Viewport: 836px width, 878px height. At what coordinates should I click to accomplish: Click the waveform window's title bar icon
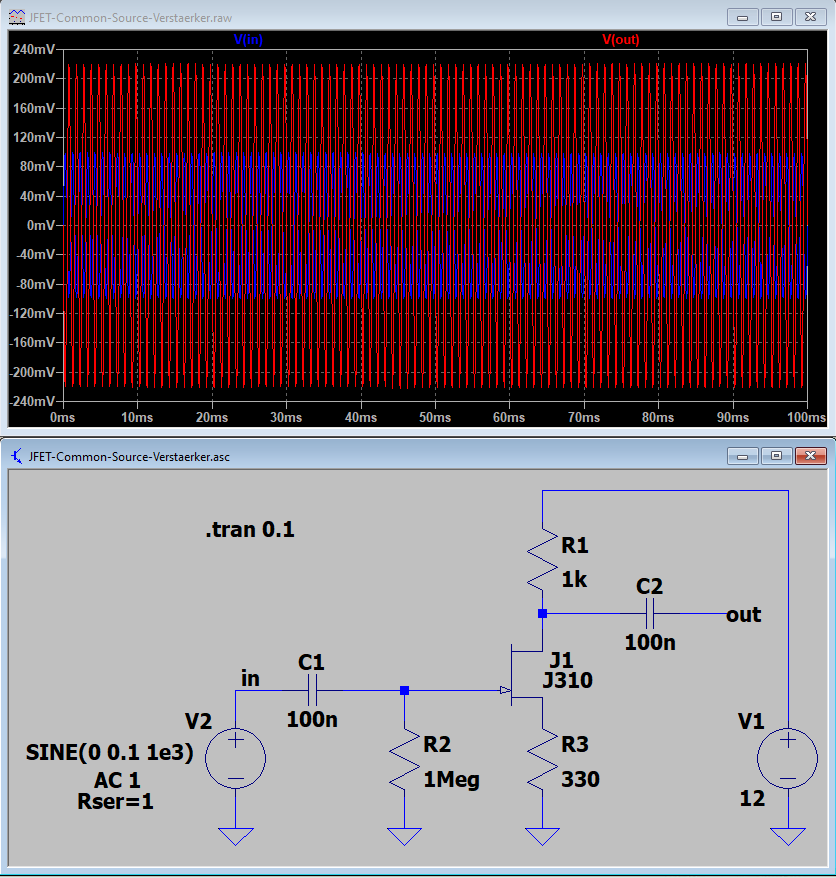coord(17,17)
